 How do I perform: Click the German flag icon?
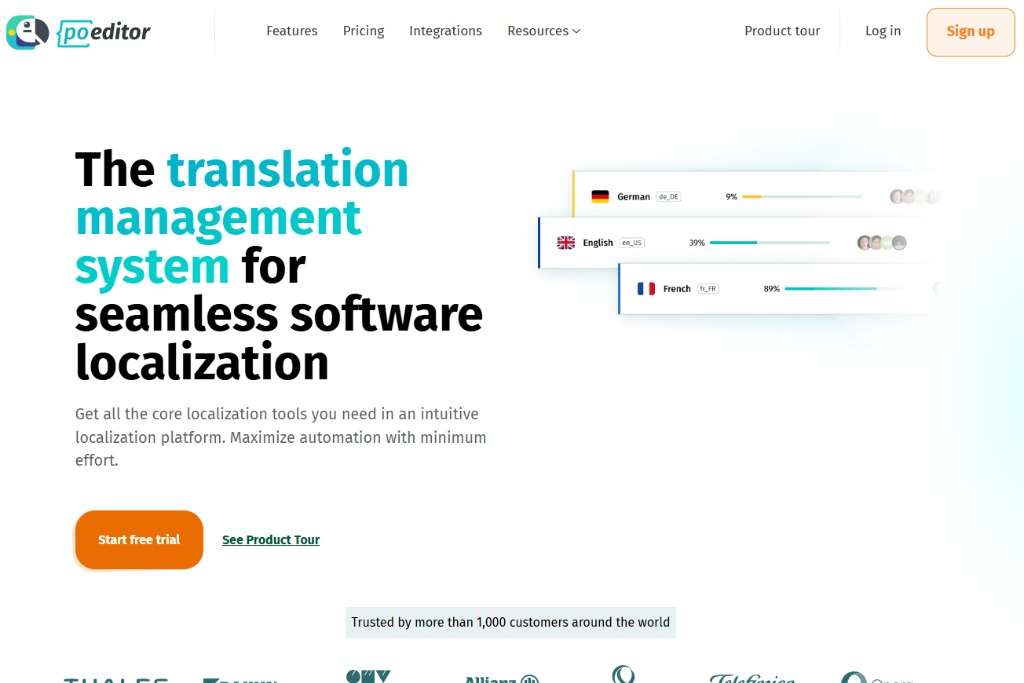600,197
